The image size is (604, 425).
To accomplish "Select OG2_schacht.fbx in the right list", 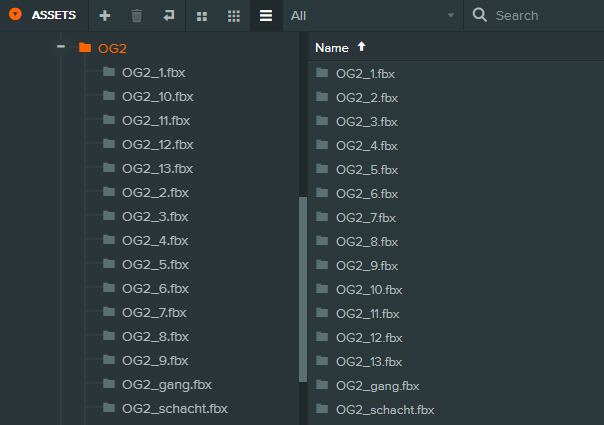I will 385,409.
